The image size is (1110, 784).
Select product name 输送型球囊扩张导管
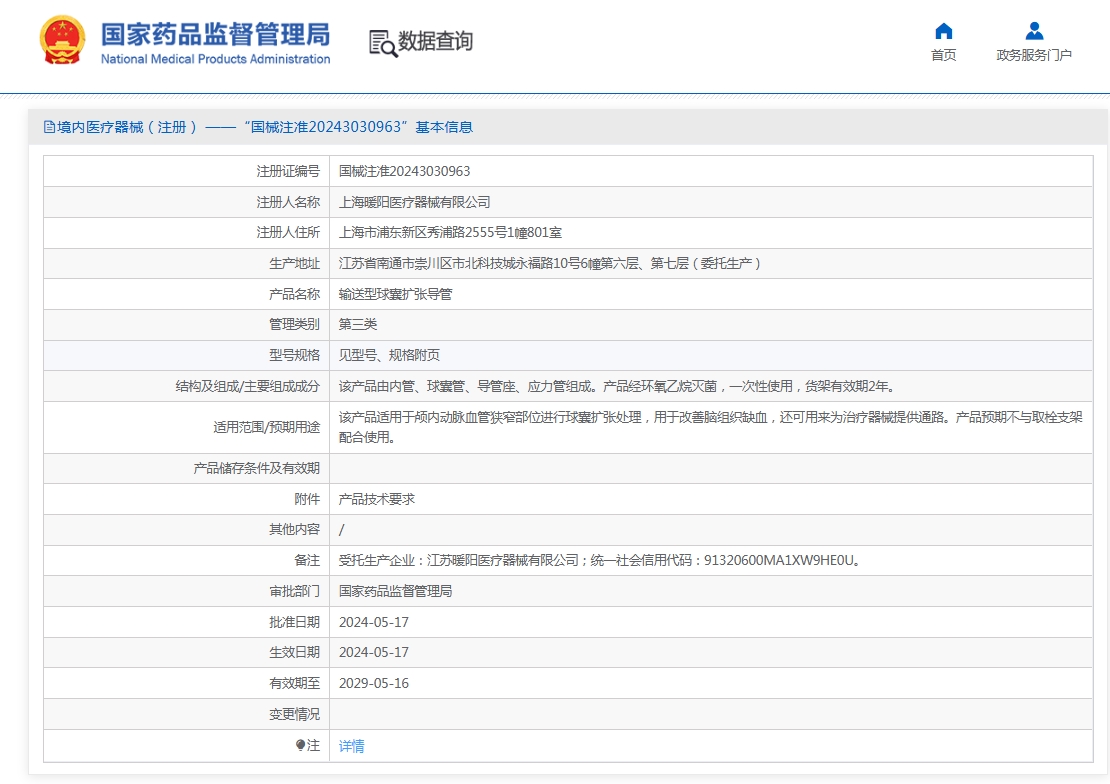point(395,294)
